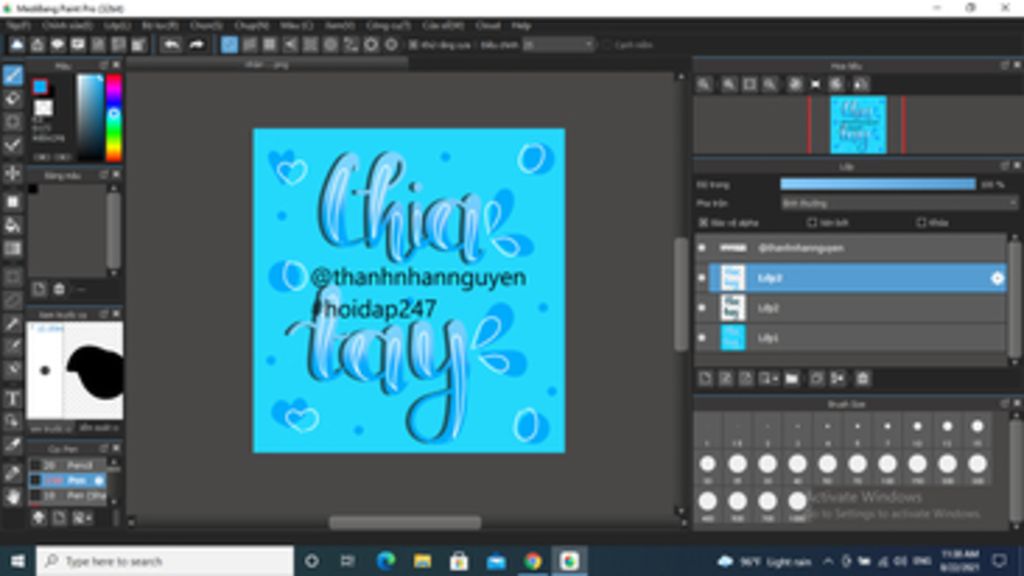The width and height of the screenshot is (1024, 576).
Task: Delete palette color with trash icon
Action: point(59,289)
